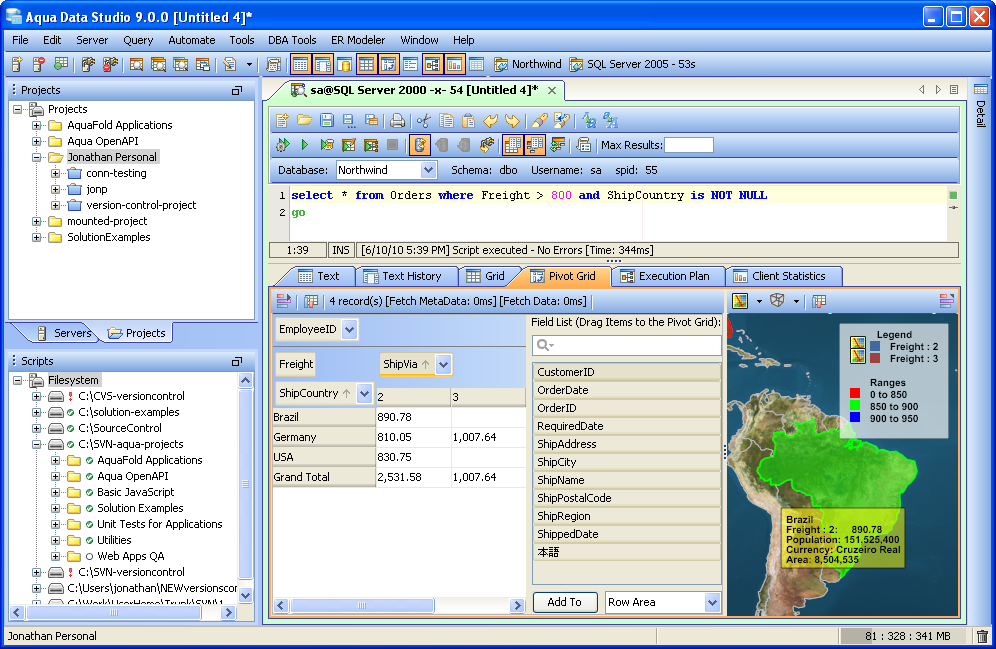996x649 pixels.
Task: Open the ShipVia field dropdown arrow
Action: (443, 365)
